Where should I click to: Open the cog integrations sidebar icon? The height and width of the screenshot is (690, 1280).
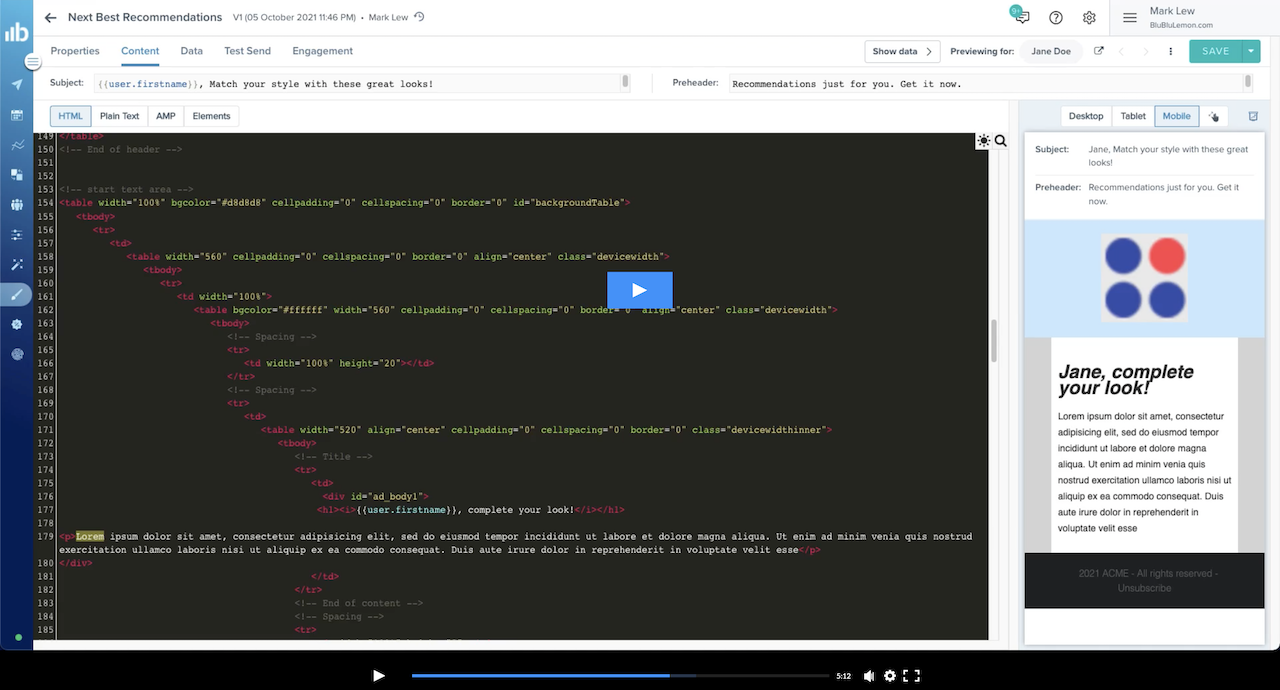tap(17, 324)
